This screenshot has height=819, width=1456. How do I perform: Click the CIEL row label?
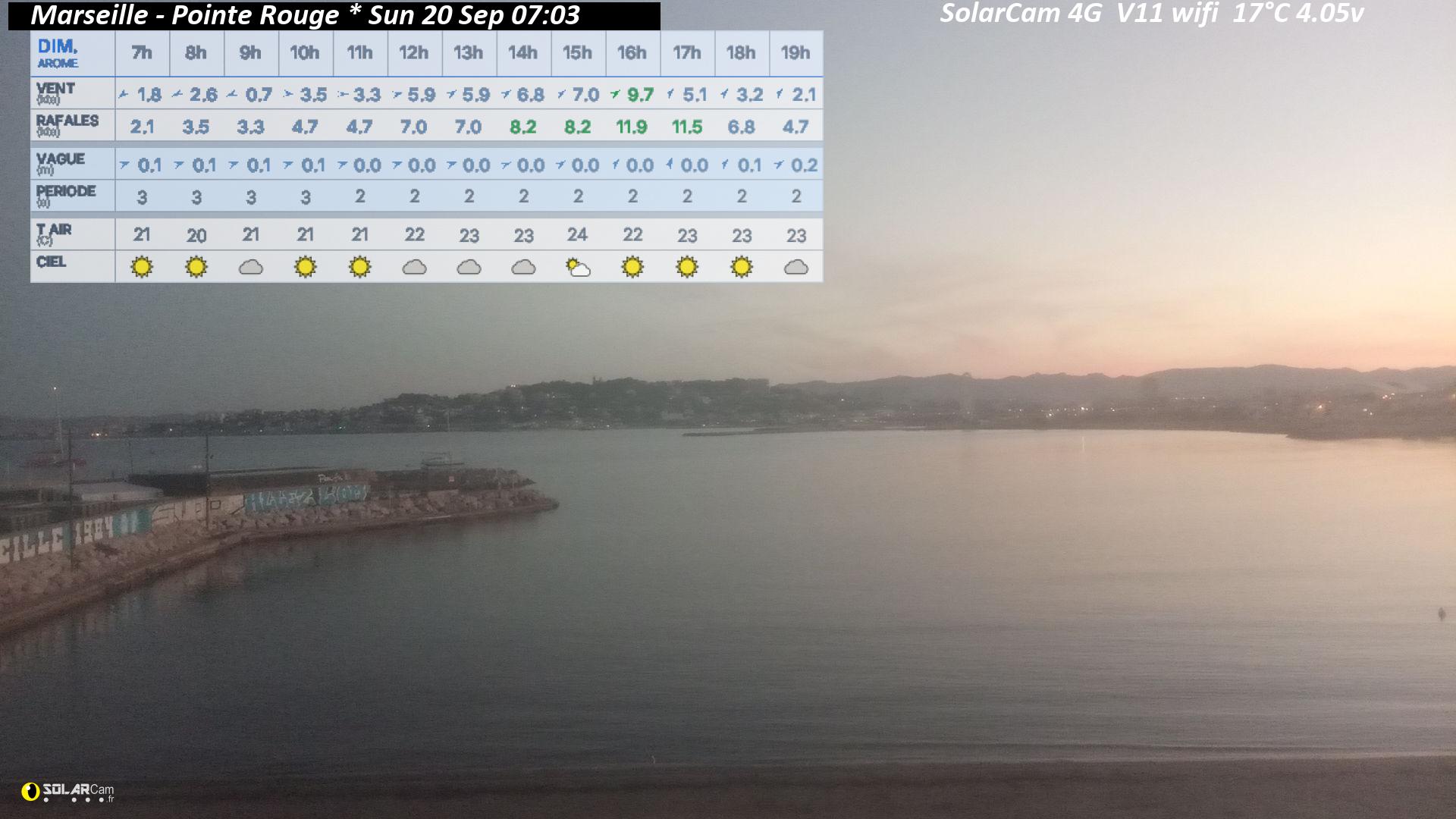pos(51,262)
